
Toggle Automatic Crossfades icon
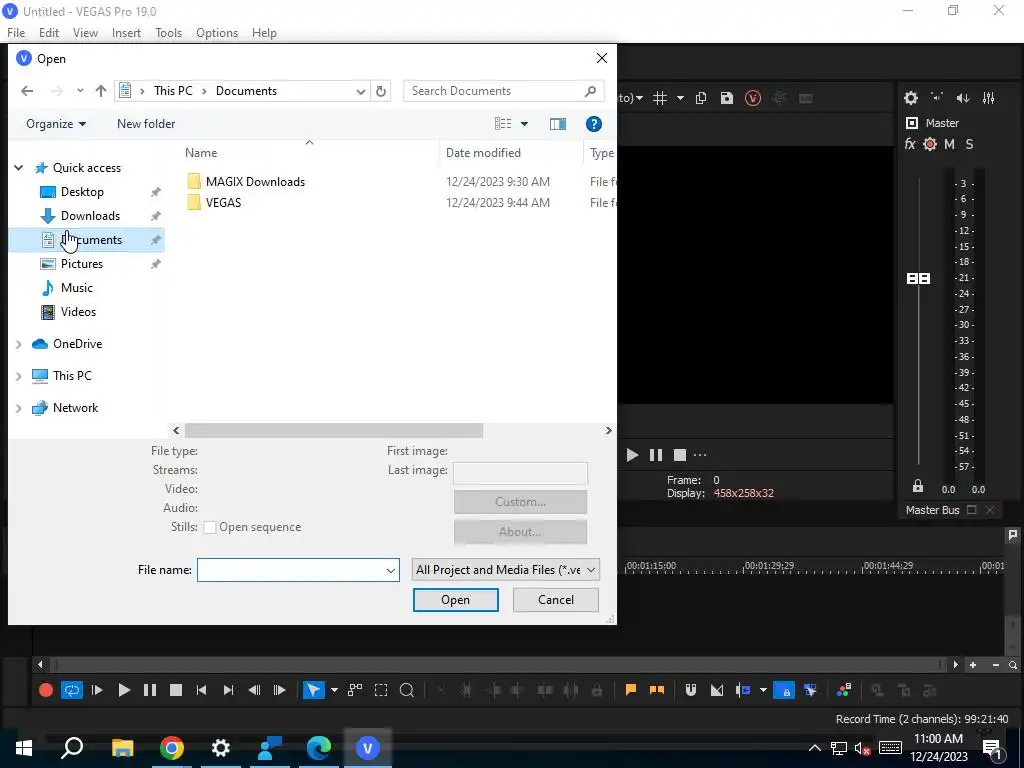[717, 690]
